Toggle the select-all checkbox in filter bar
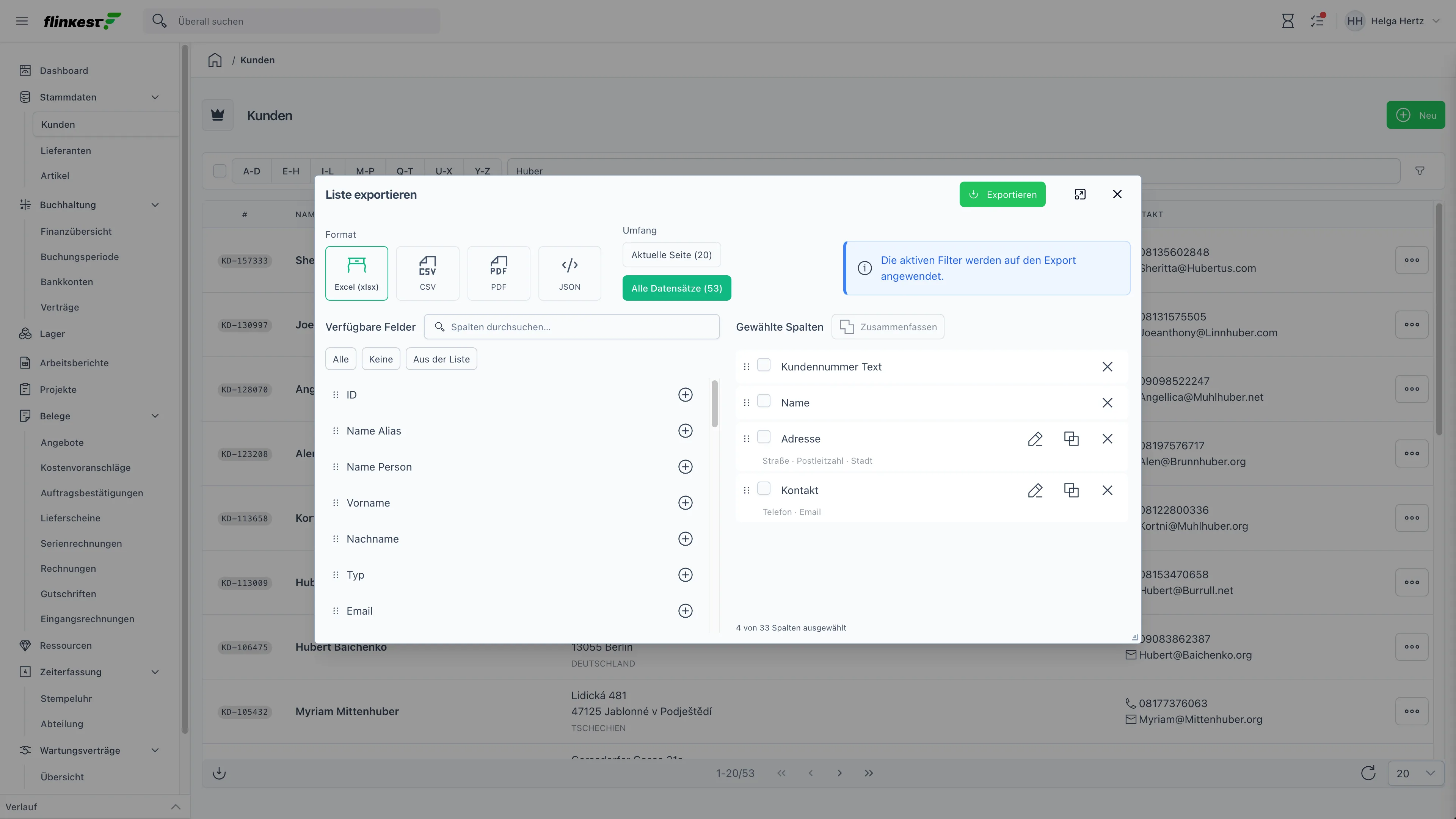This screenshot has width=1456, height=819. click(x=219, y=171)
